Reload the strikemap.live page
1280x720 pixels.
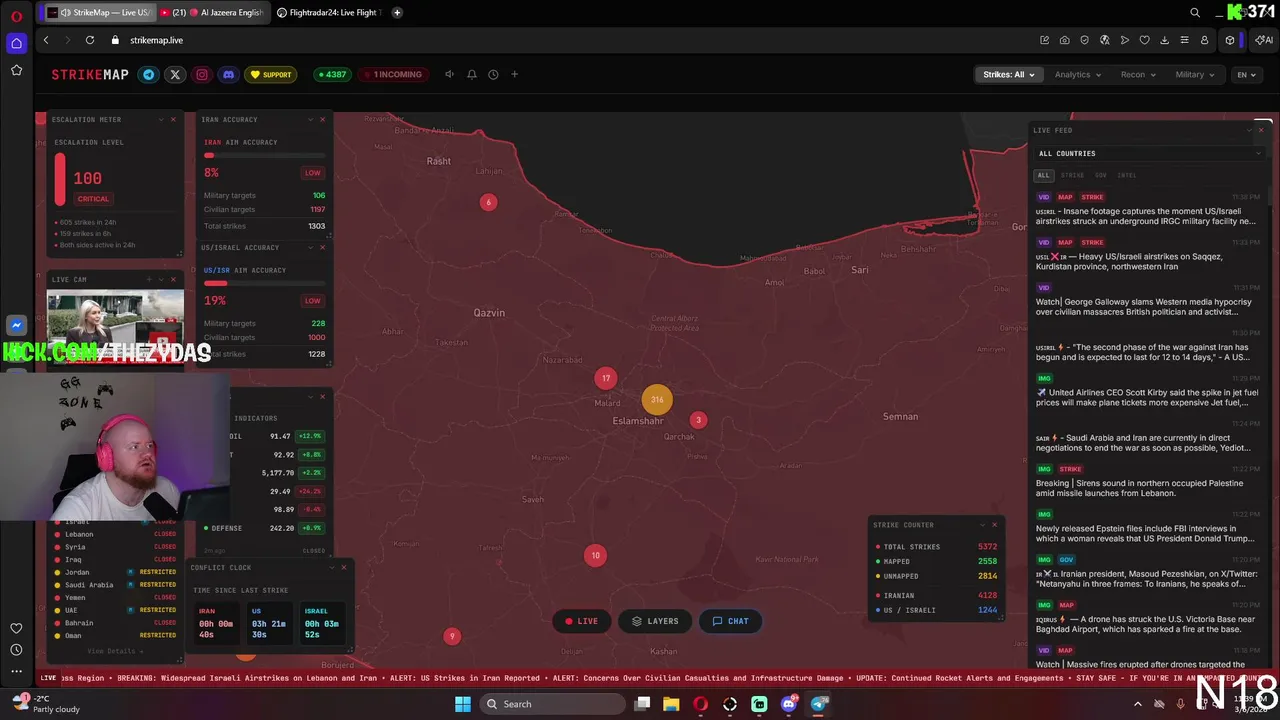click(90, 40)
